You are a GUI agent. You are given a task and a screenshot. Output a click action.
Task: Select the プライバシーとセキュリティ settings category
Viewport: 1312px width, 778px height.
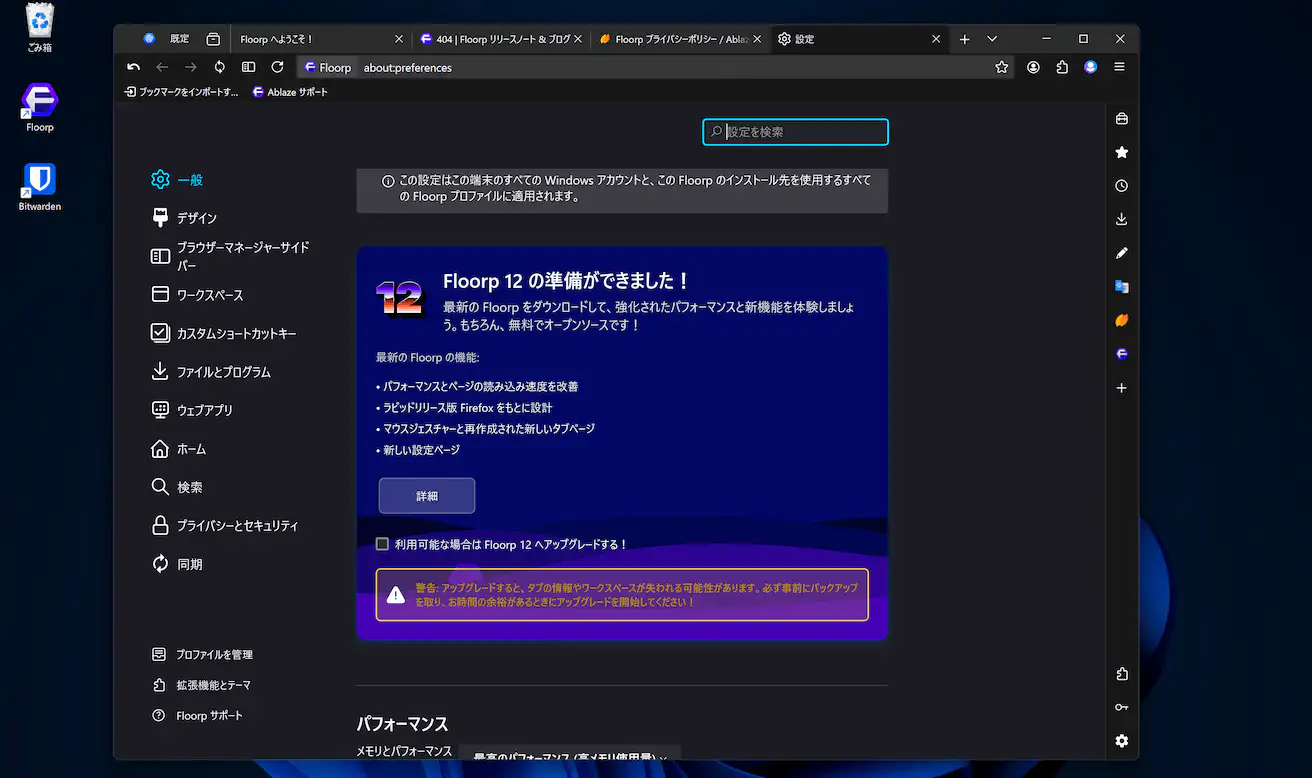[237, 526]
